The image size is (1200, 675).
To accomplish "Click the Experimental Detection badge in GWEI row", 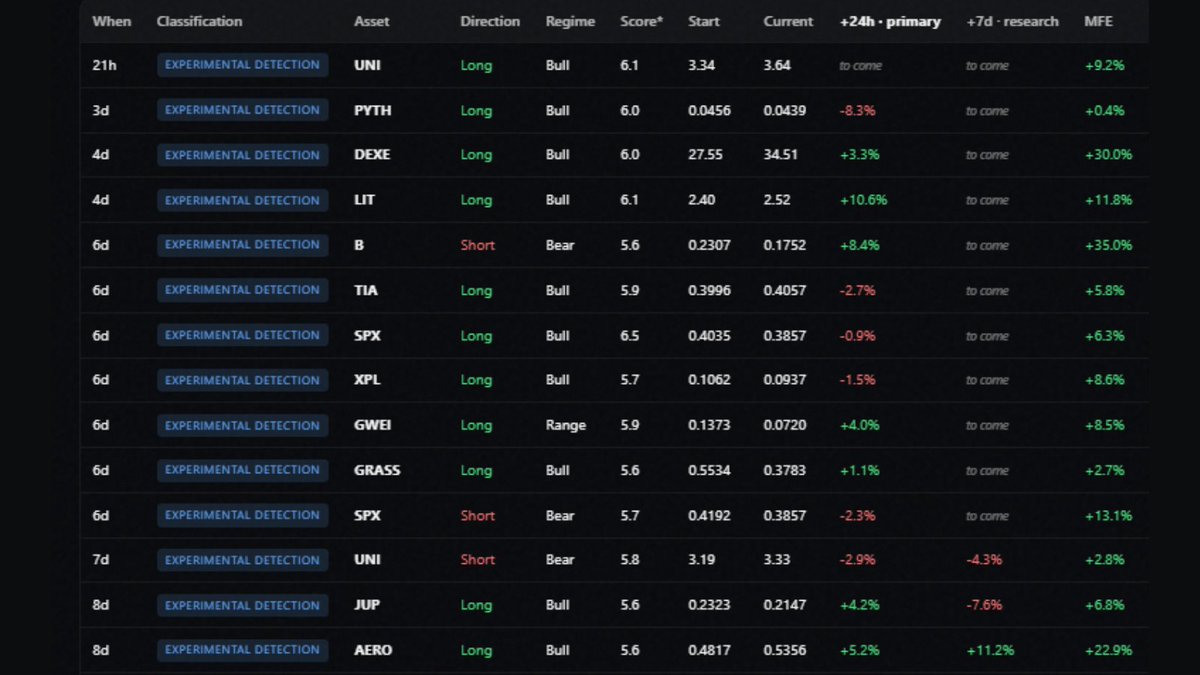I will click(x=242, y=425).
